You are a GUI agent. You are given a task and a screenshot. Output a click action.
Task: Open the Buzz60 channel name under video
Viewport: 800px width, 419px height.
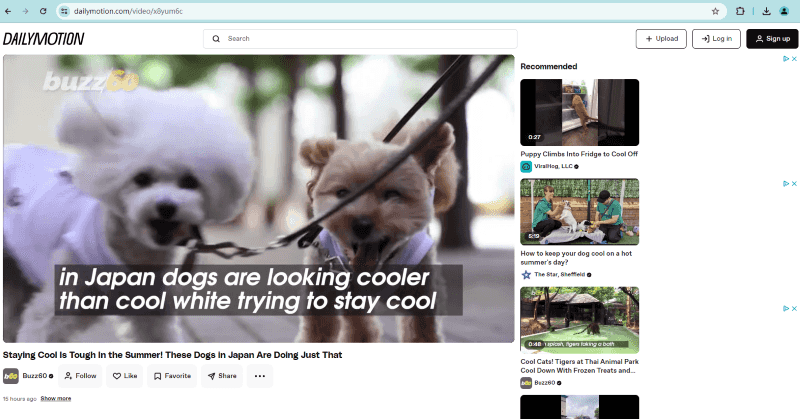pos(35,376)
